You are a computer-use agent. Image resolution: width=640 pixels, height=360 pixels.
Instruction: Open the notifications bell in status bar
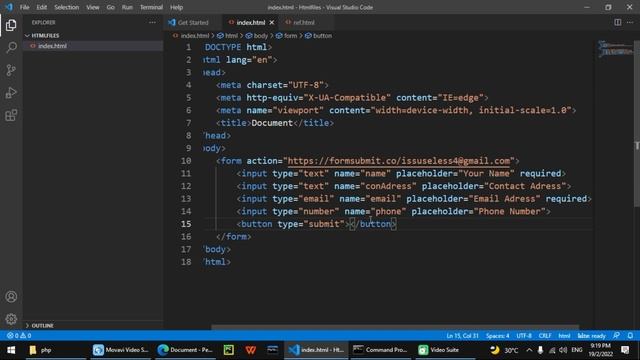(630, 336)
